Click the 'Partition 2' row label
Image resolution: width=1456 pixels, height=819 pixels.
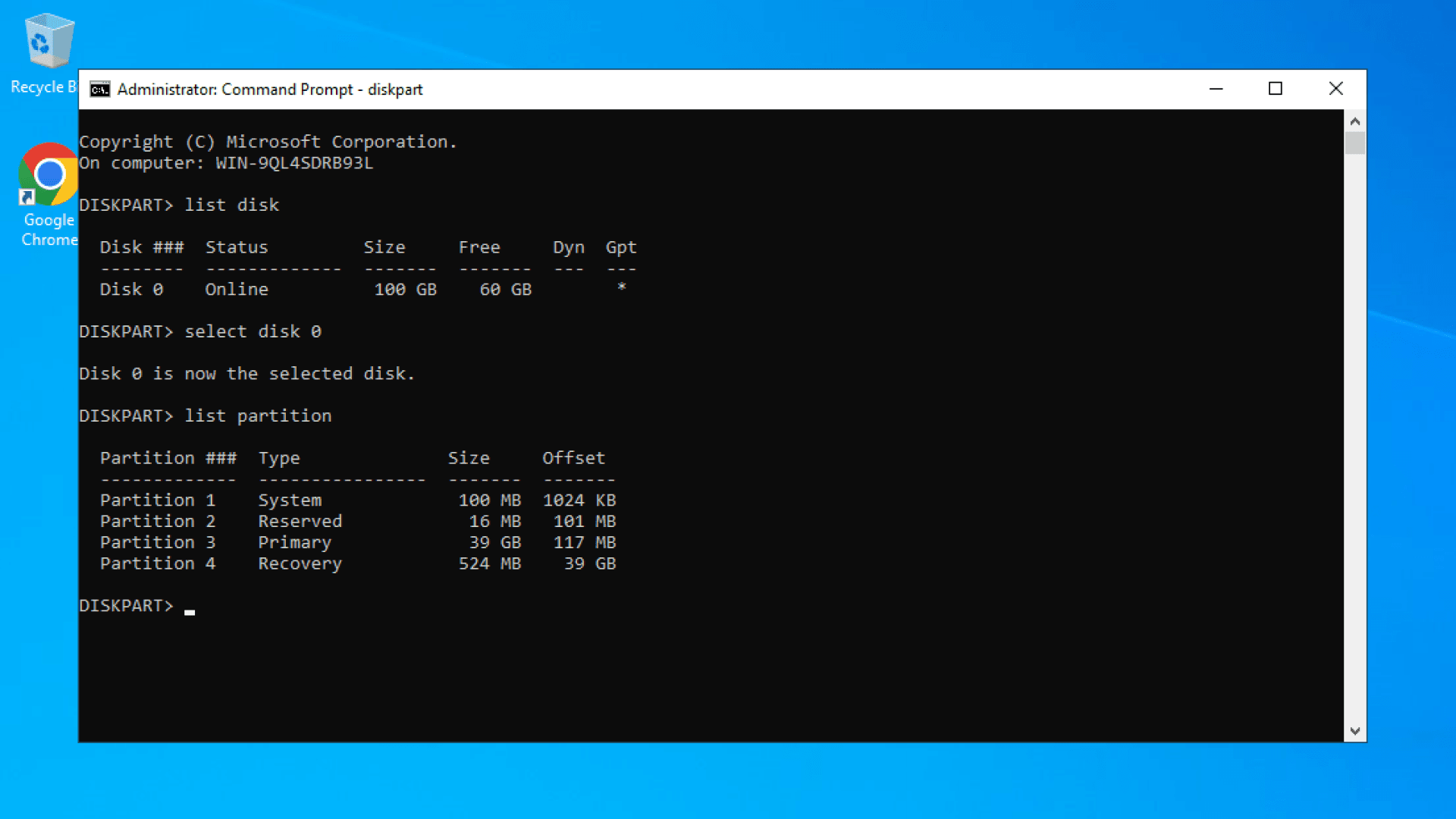tap(158, 521)
